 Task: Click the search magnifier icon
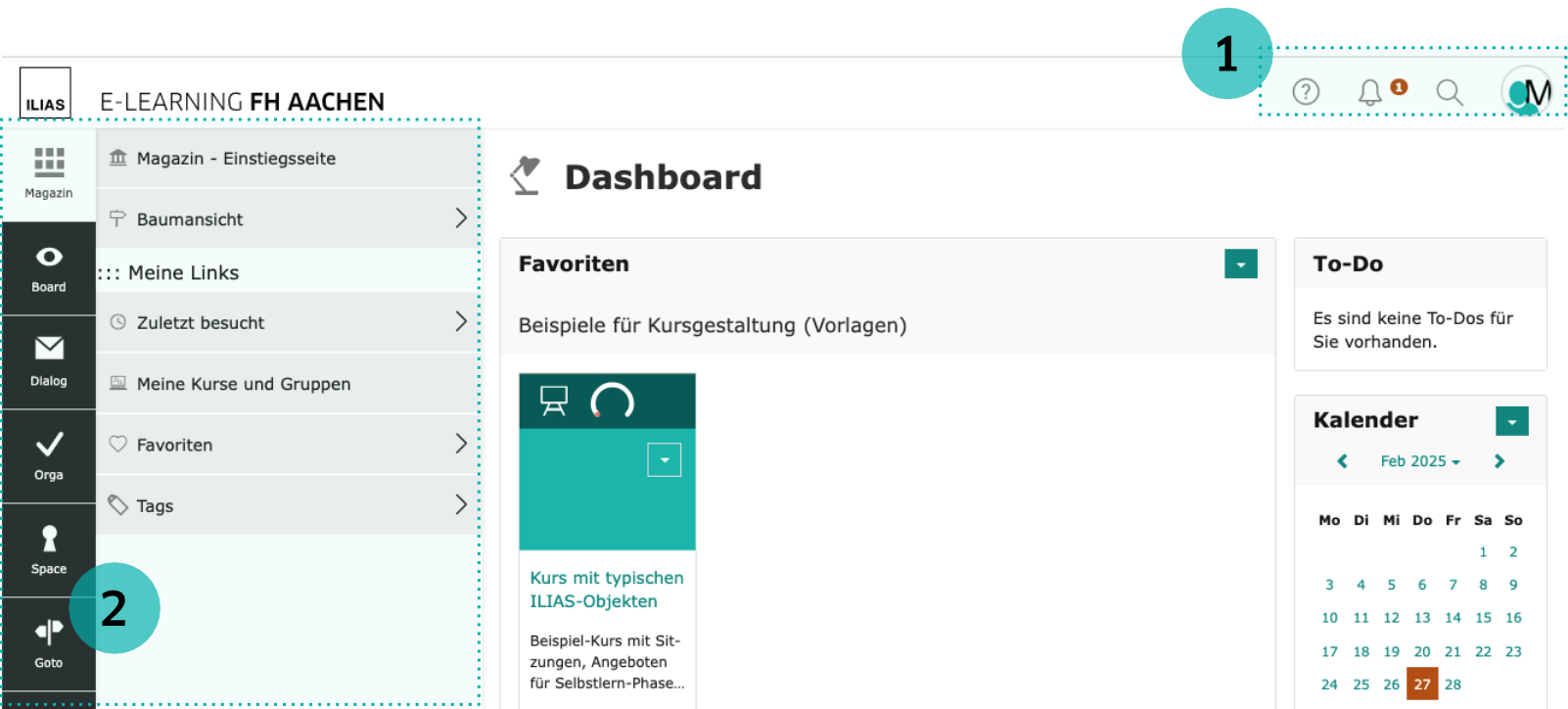pyautogui.click(x=1449, y=92)
